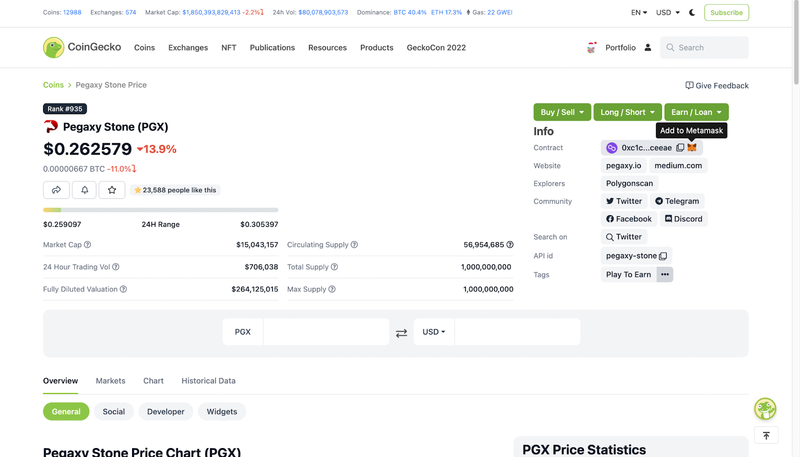800x457 pixels.
Task: Click the PGX amount input field
Action: [x=327, y=332]
